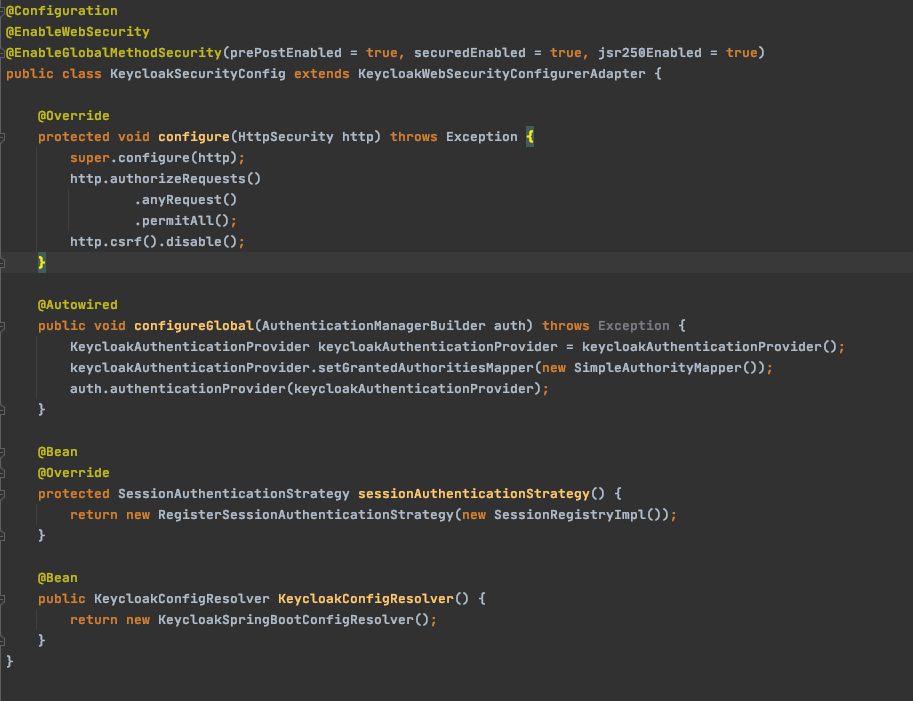Click @Bean above sessionAuthenticationStrategy method
This screenshot has height=701, width=913.
point(58,452)
